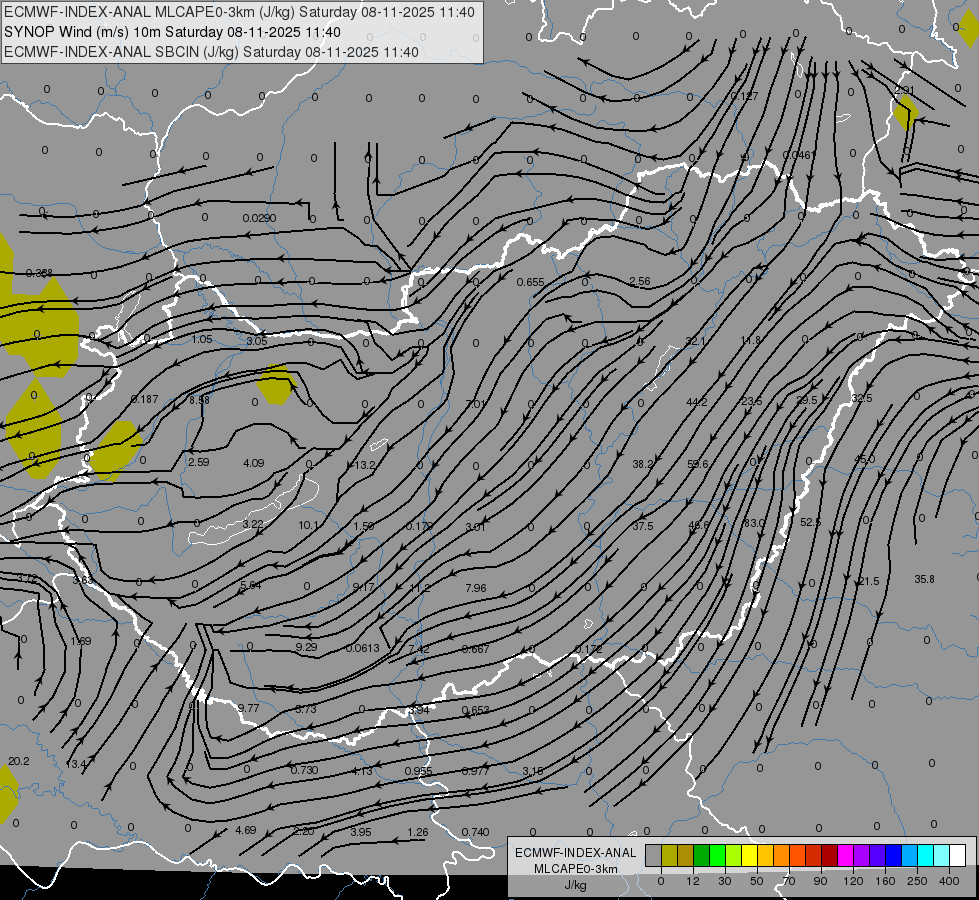This screenshot has width=979, height=900.
Task: Click the dark red swatch starting at 90
Action: tap(830, 855)
